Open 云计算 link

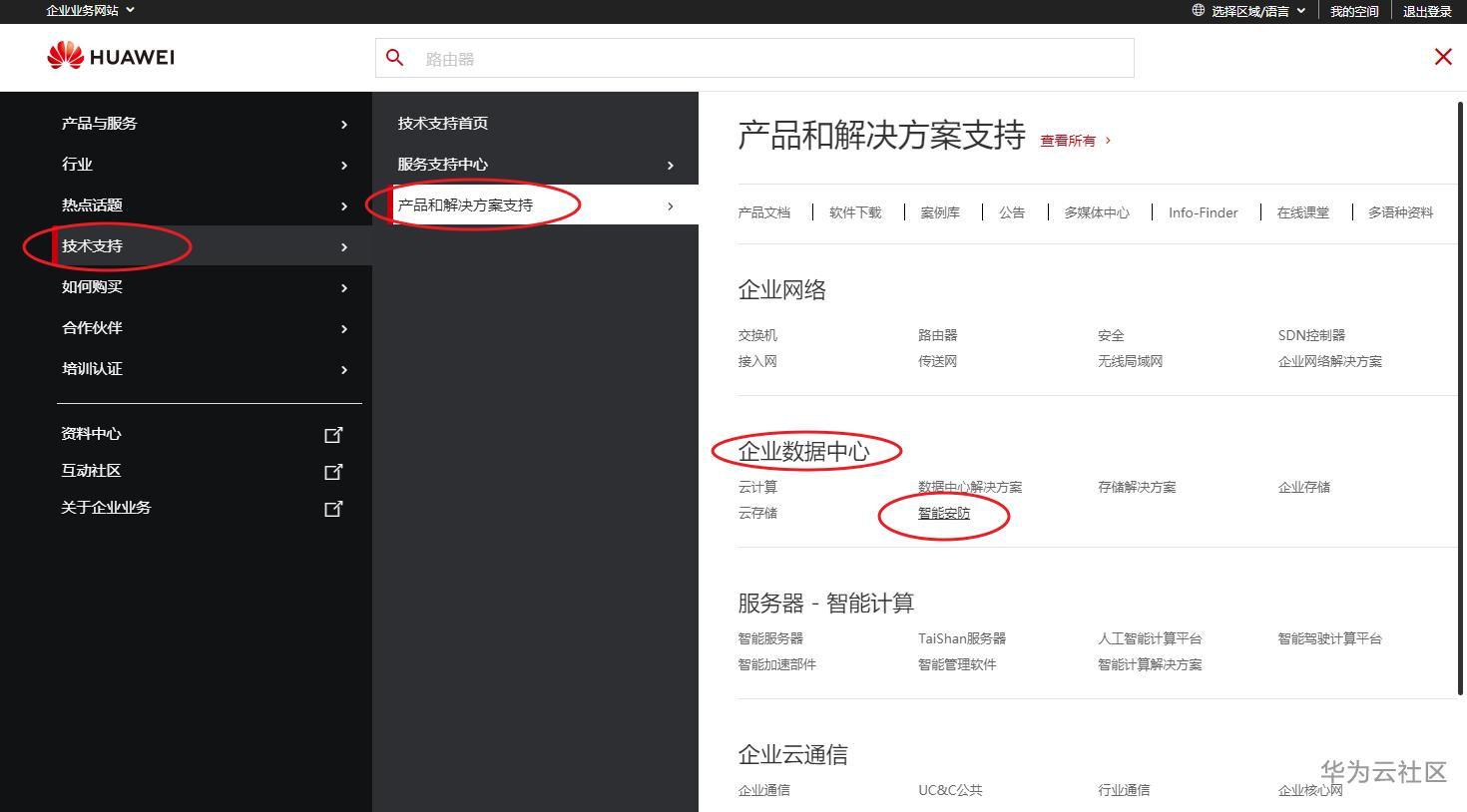tap(757, 487)
